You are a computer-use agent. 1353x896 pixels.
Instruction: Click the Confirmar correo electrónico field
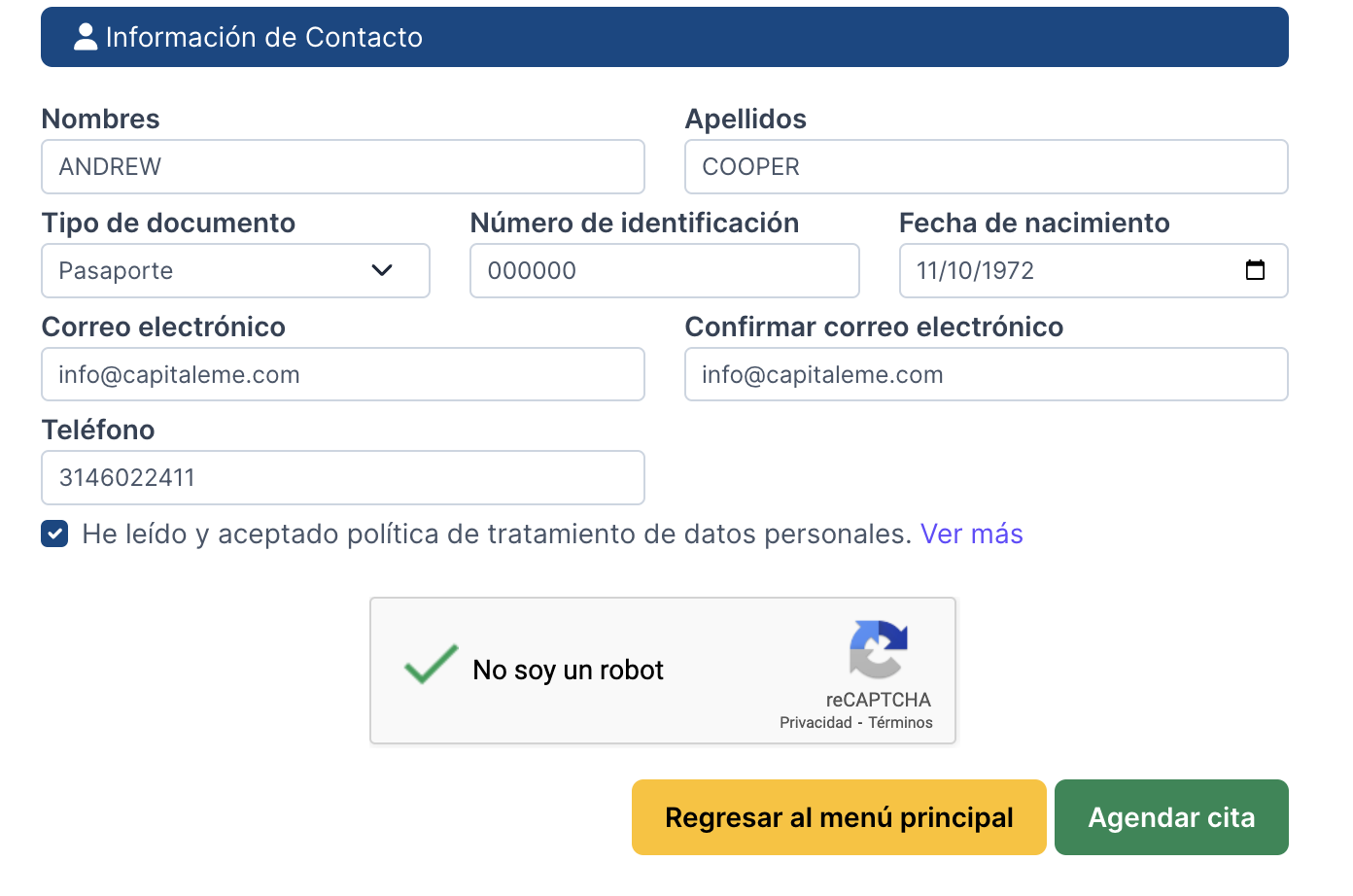pos(986,375)
